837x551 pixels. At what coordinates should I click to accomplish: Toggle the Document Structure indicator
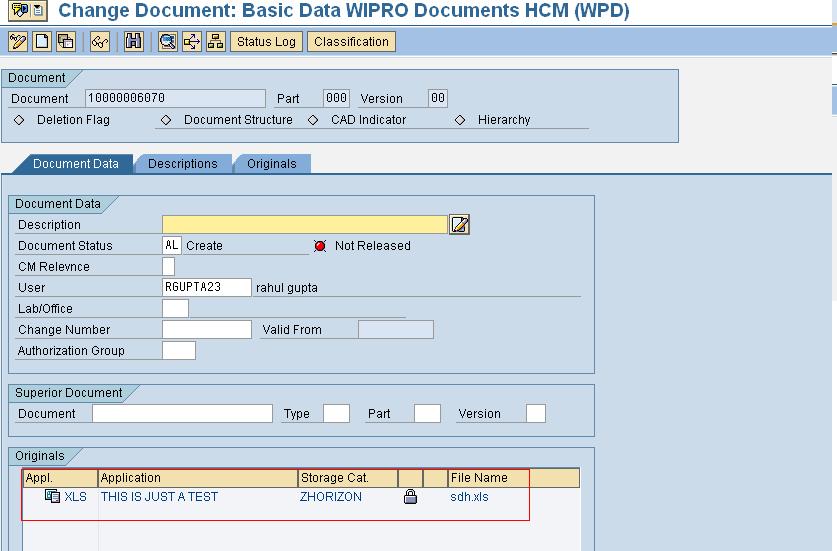(166, 120)
